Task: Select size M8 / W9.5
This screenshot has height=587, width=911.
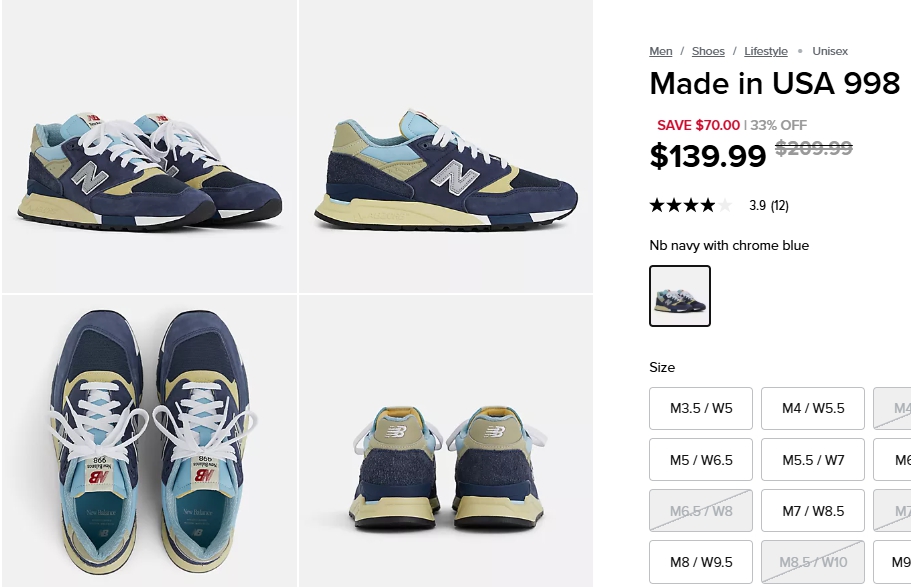Action: pos(701,562)
